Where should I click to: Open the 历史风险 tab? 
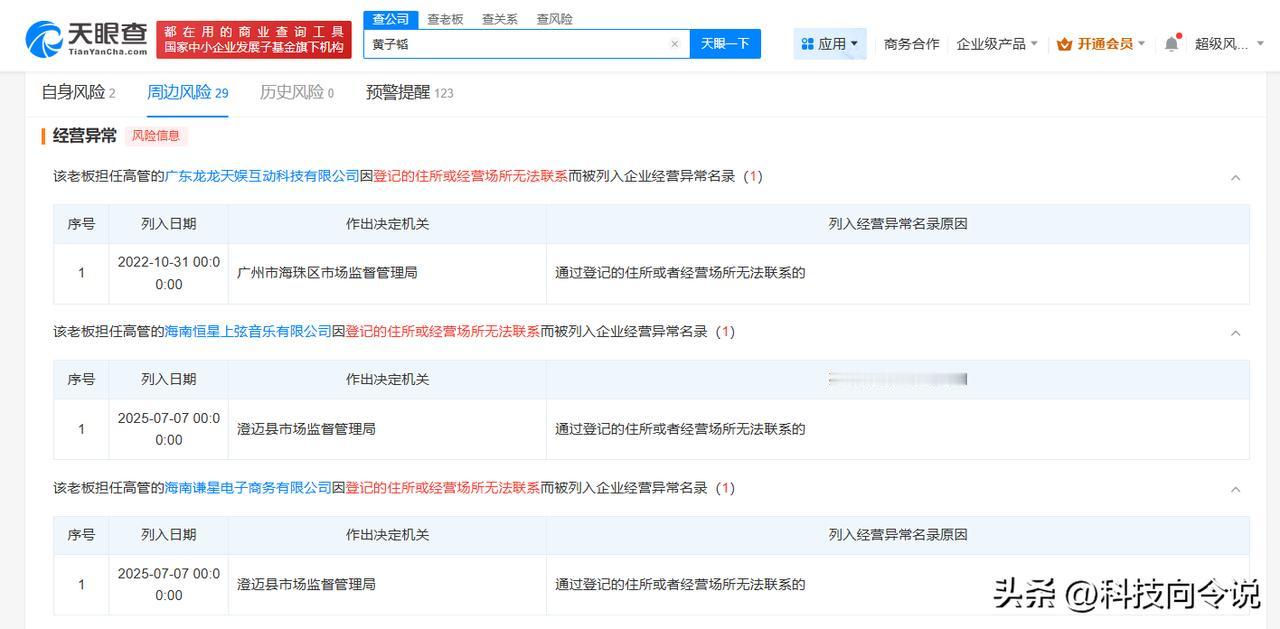(297, 93)
